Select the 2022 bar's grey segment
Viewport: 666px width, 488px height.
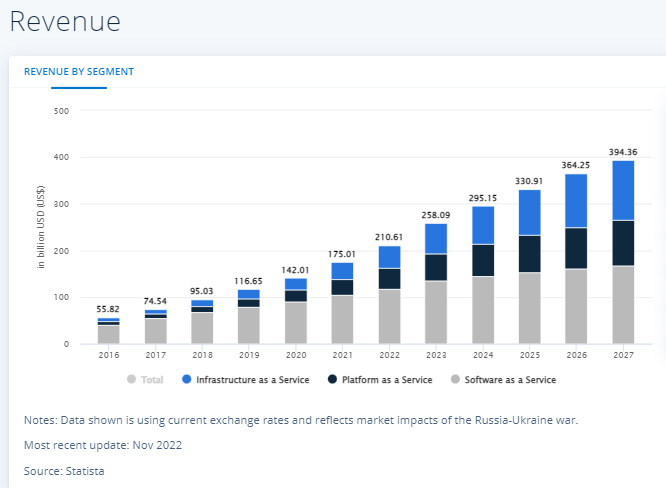tap(389, 316)
